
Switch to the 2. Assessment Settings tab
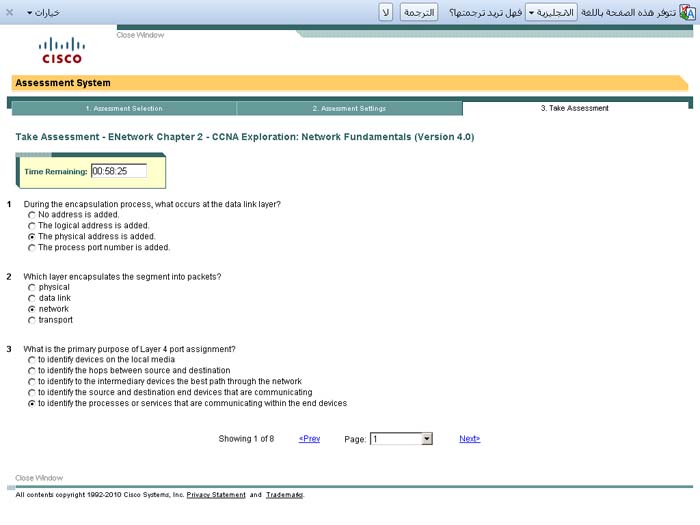tap(349, 108)
